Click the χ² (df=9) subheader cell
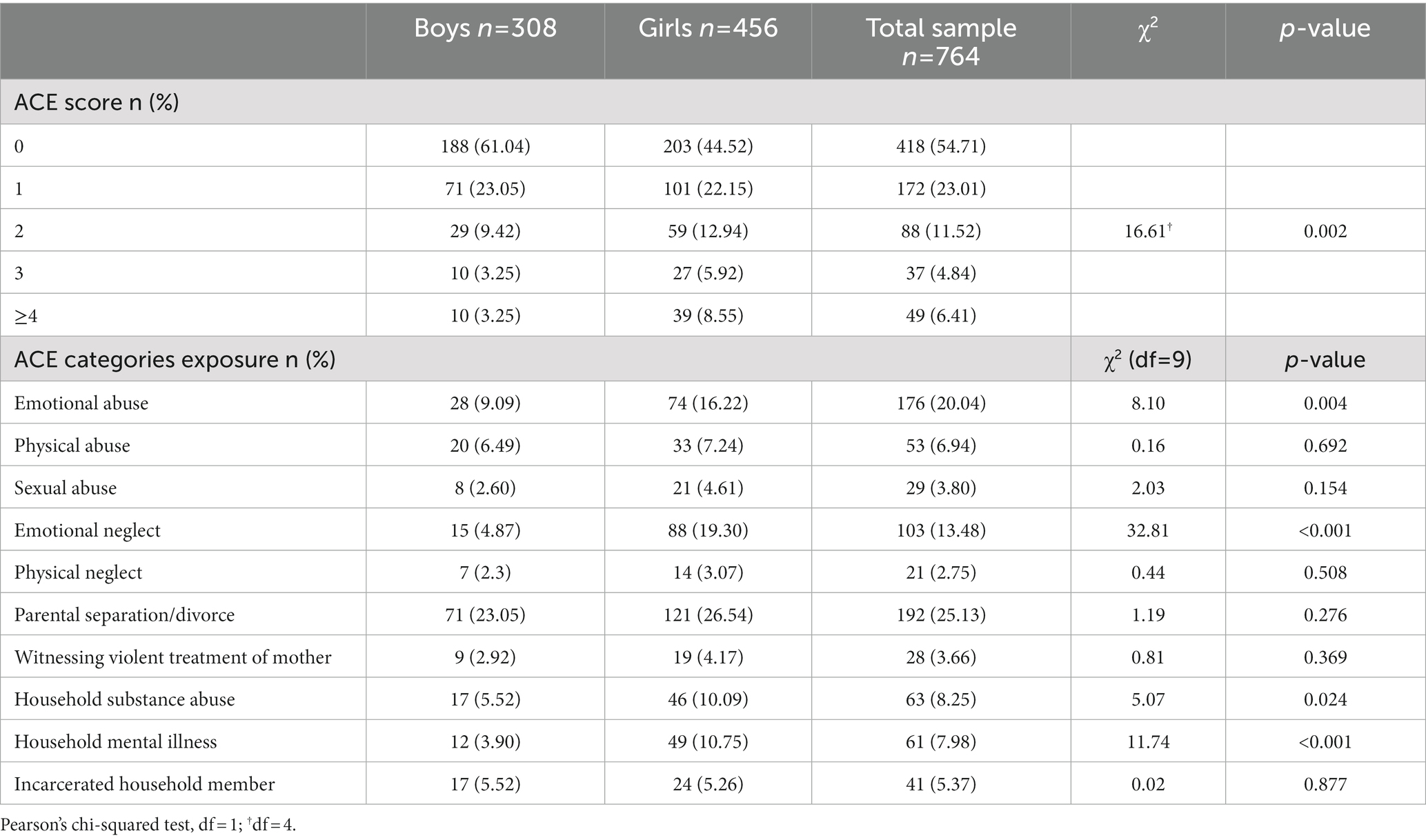The width and height of the screenshot is (1426, 840). 1148,359
